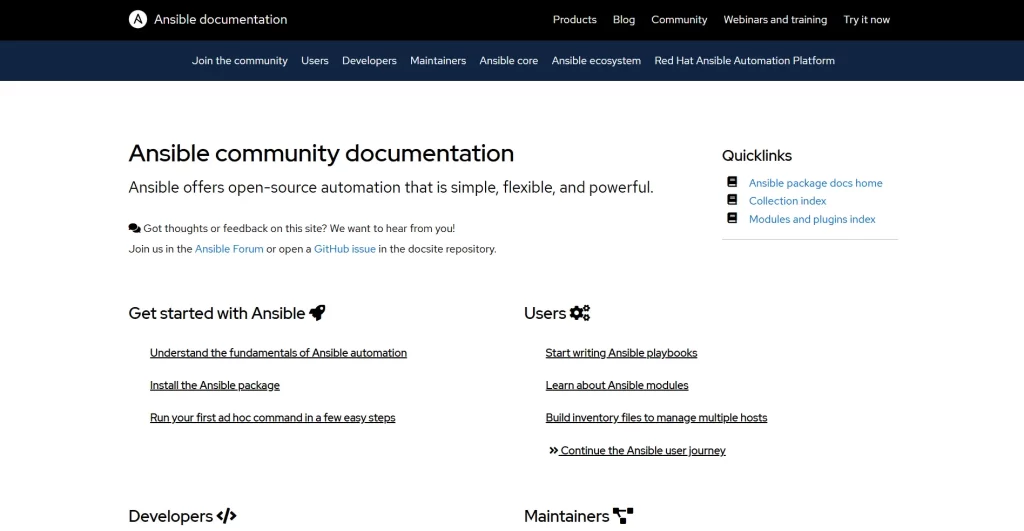The width and height of the screenshot is (1024, 531).
Task: Open Red Hat Ansible Automation Platform
Action: pos(744,61)
